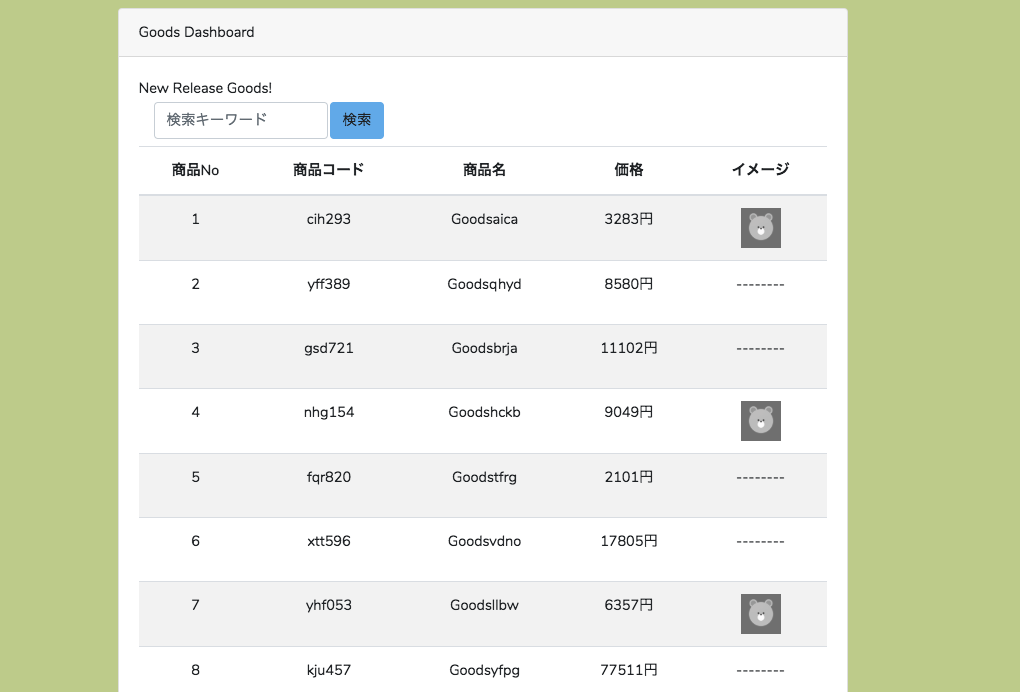Click the 商品コード column header
This screenshot has height=692, width=1020.
328,170
